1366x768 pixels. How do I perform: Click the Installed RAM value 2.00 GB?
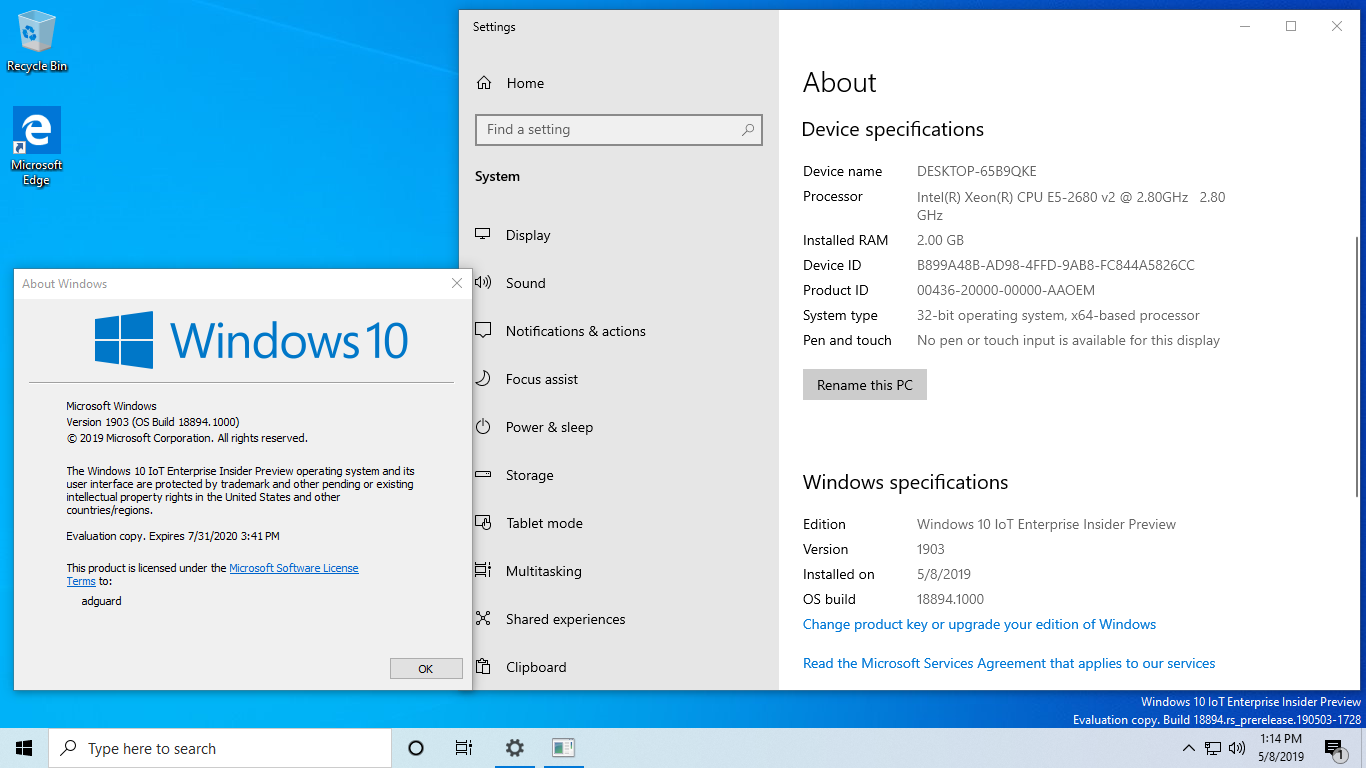click(x=940, y=240)
